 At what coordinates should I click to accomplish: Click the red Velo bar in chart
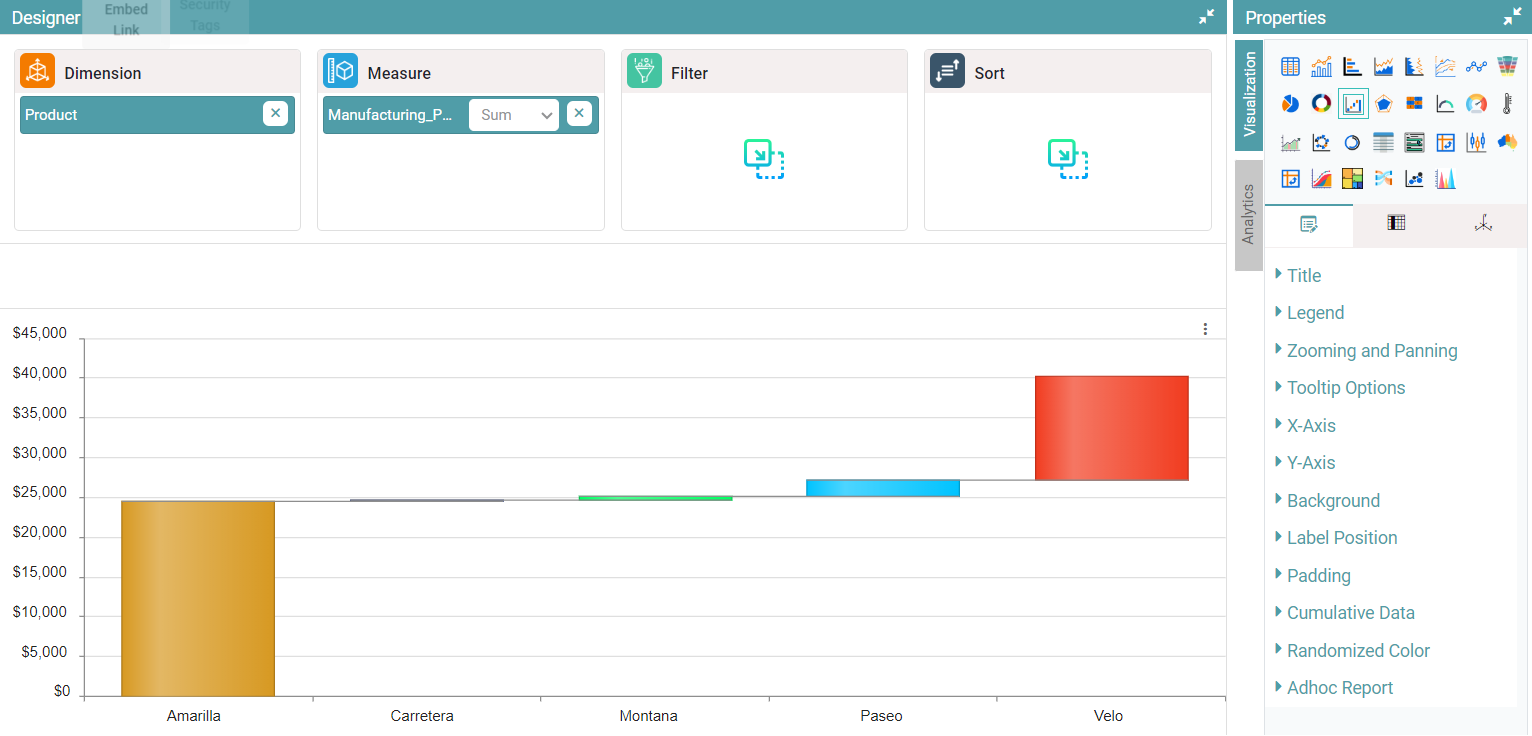pos(1111,428)
